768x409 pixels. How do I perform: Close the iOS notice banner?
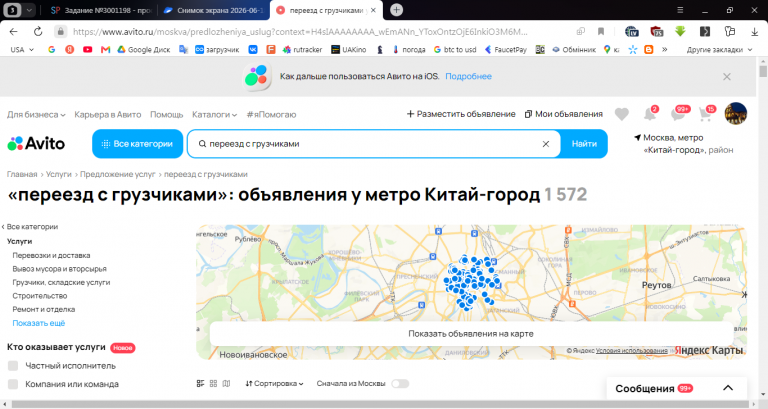tap(727, 76)
